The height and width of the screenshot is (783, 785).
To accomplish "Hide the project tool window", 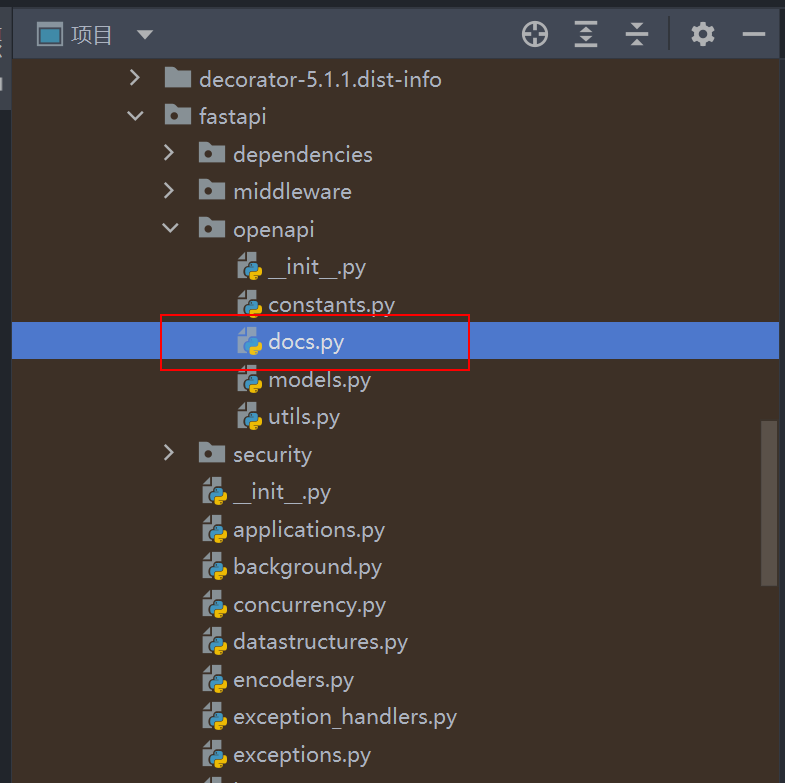I will pos(753,35).
